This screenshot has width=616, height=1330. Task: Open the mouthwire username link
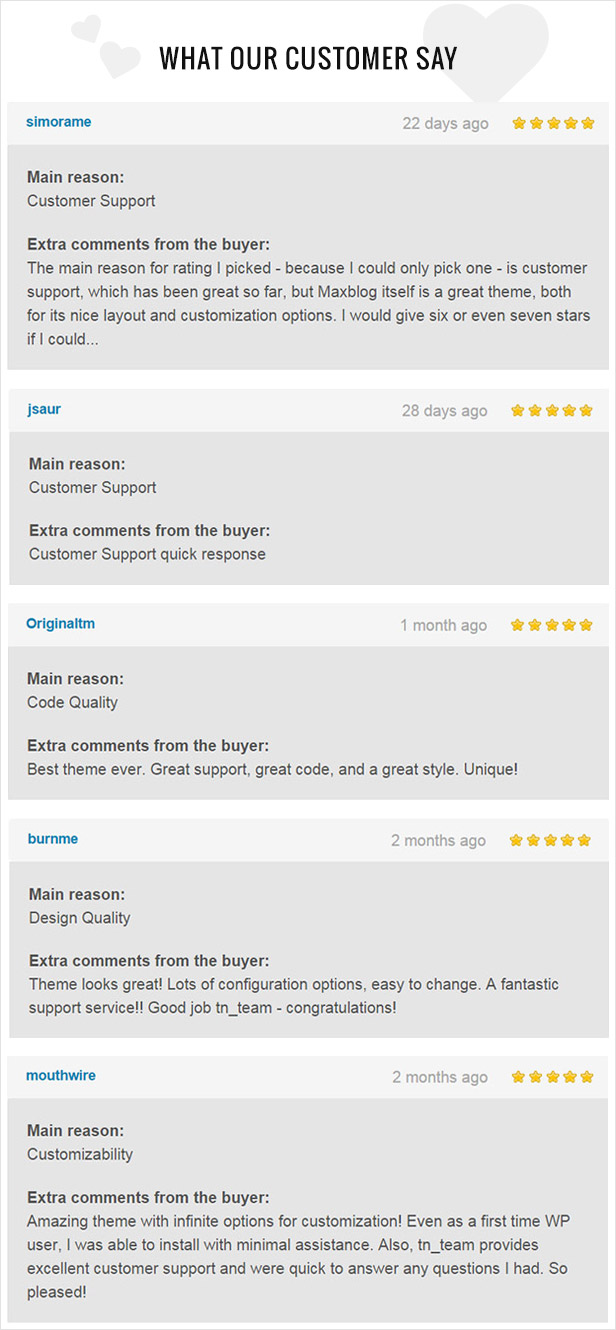click(61, 1076)
